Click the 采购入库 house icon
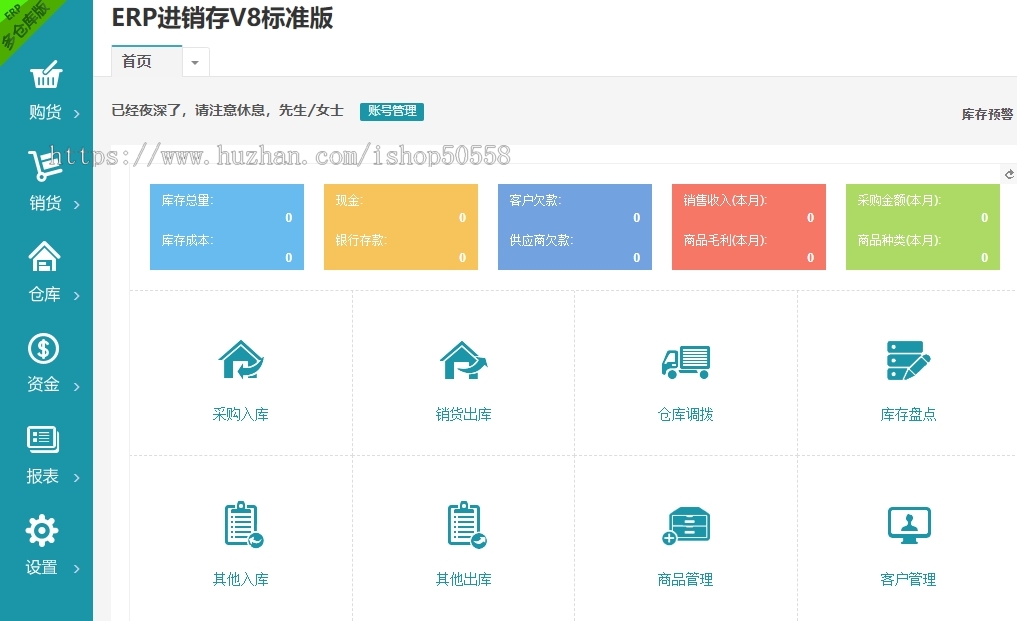This screenshot has width=1017, height=621. click(241, 360)
